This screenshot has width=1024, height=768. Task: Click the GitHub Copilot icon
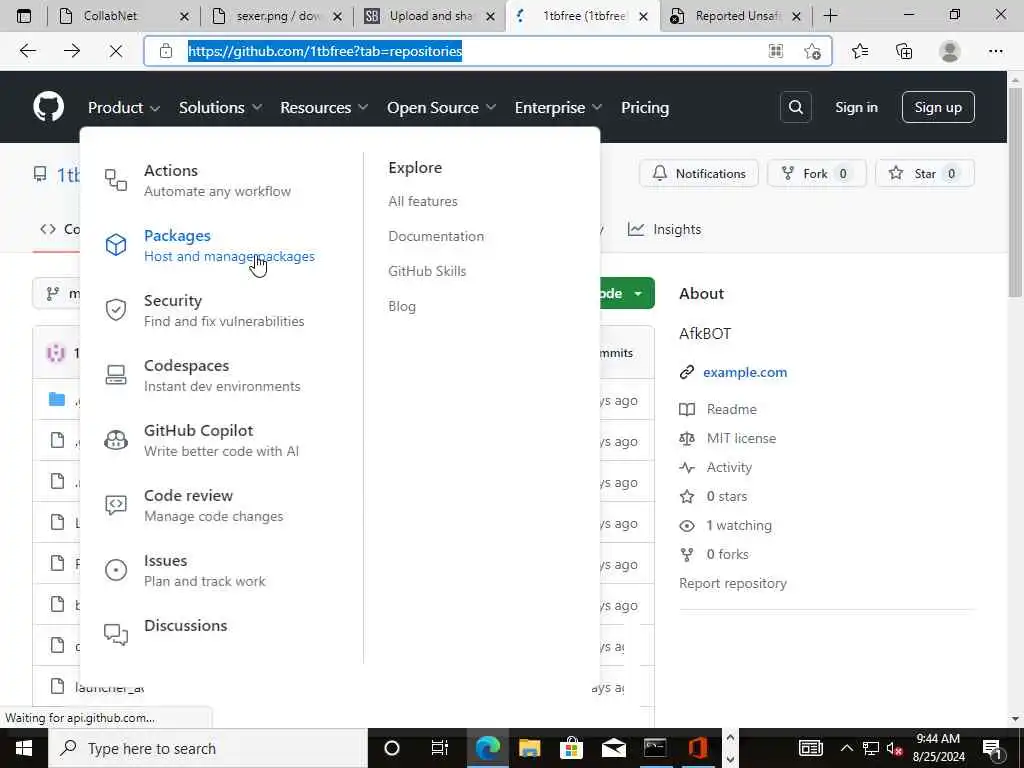[x=116, y=440]
